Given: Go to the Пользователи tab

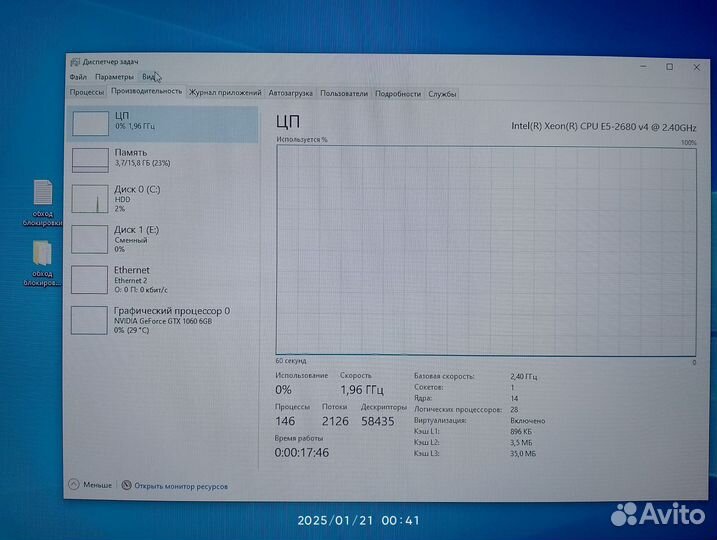Looking at the screenshot, I should pyautogui.click(x=344, y=93).
